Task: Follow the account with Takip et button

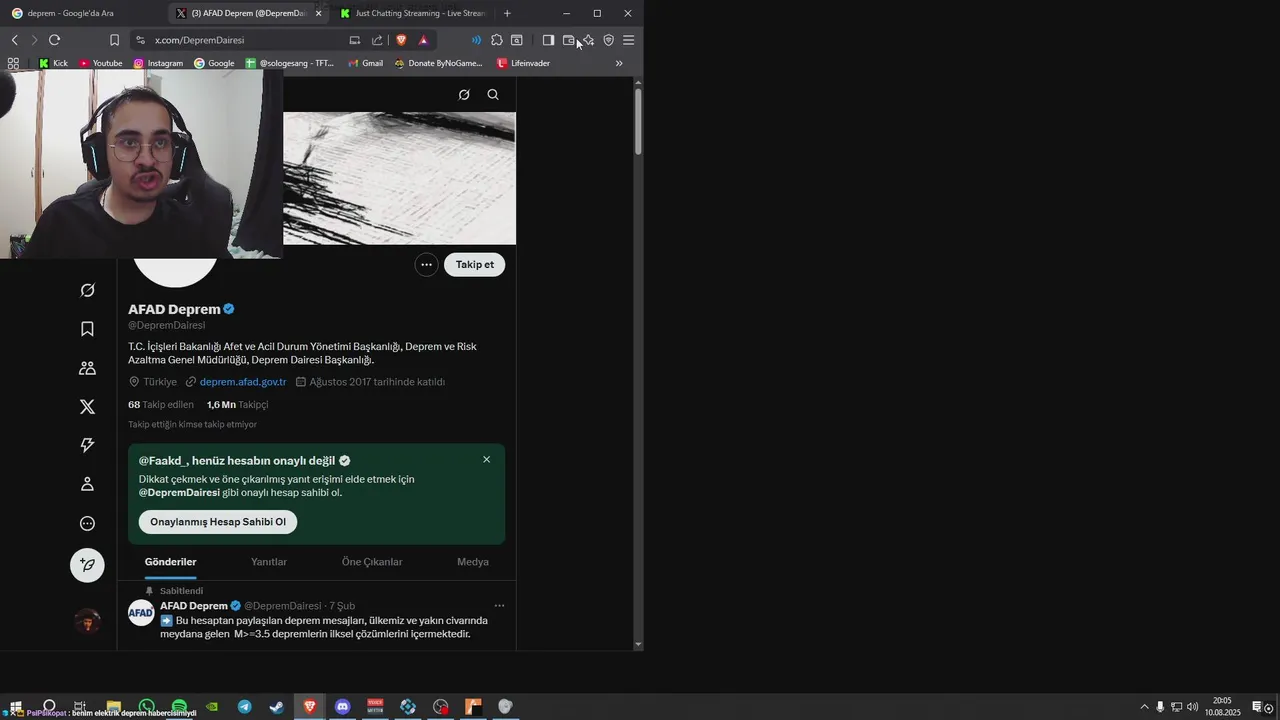Action: click(x=475, y=265)
